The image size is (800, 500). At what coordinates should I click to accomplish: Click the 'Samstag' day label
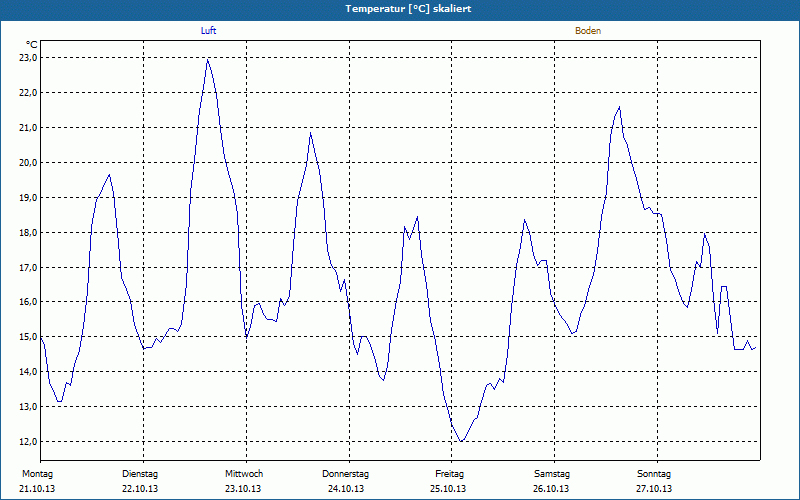click(552, 474)
